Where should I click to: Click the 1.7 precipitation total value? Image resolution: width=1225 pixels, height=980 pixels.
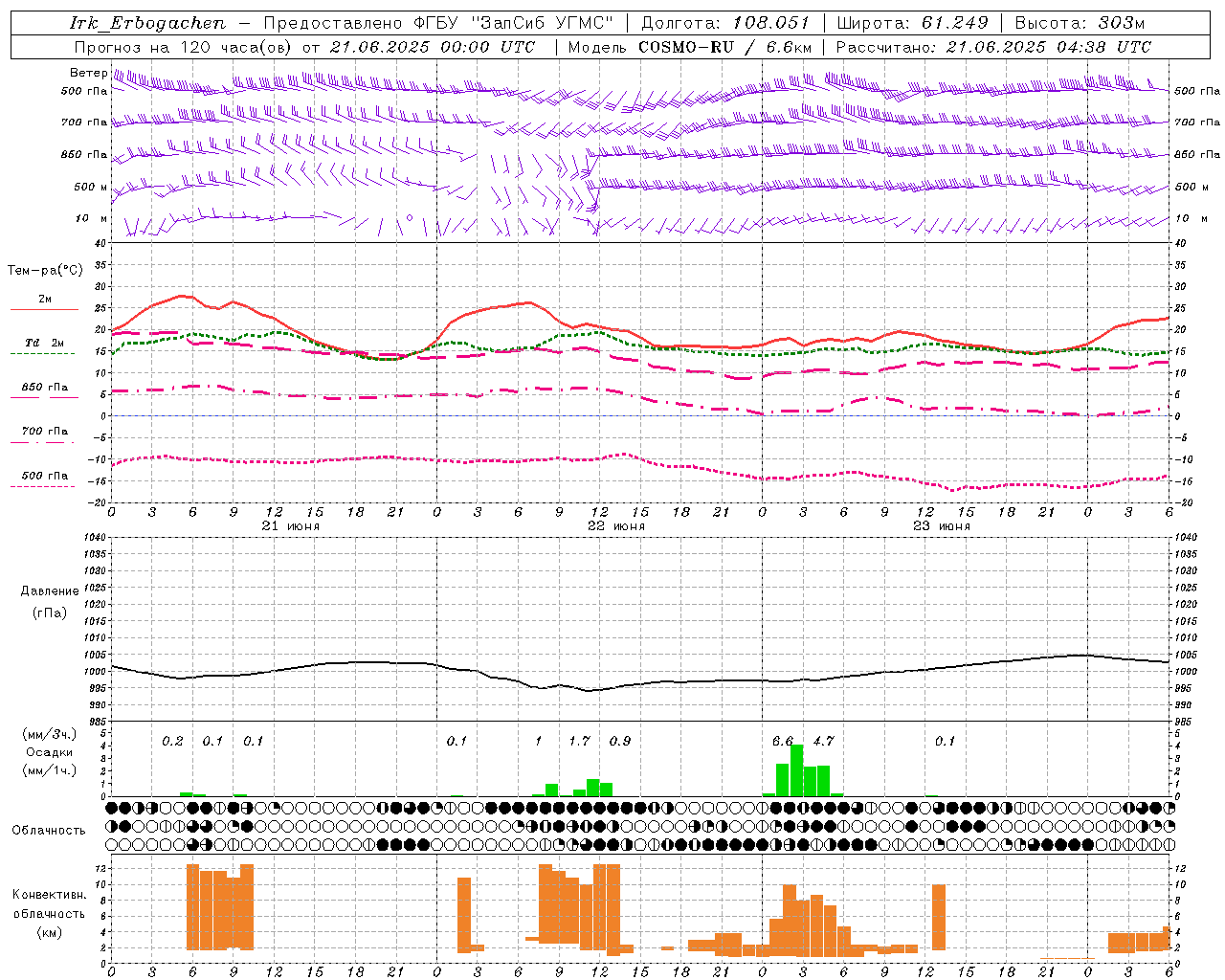point(579,741)
